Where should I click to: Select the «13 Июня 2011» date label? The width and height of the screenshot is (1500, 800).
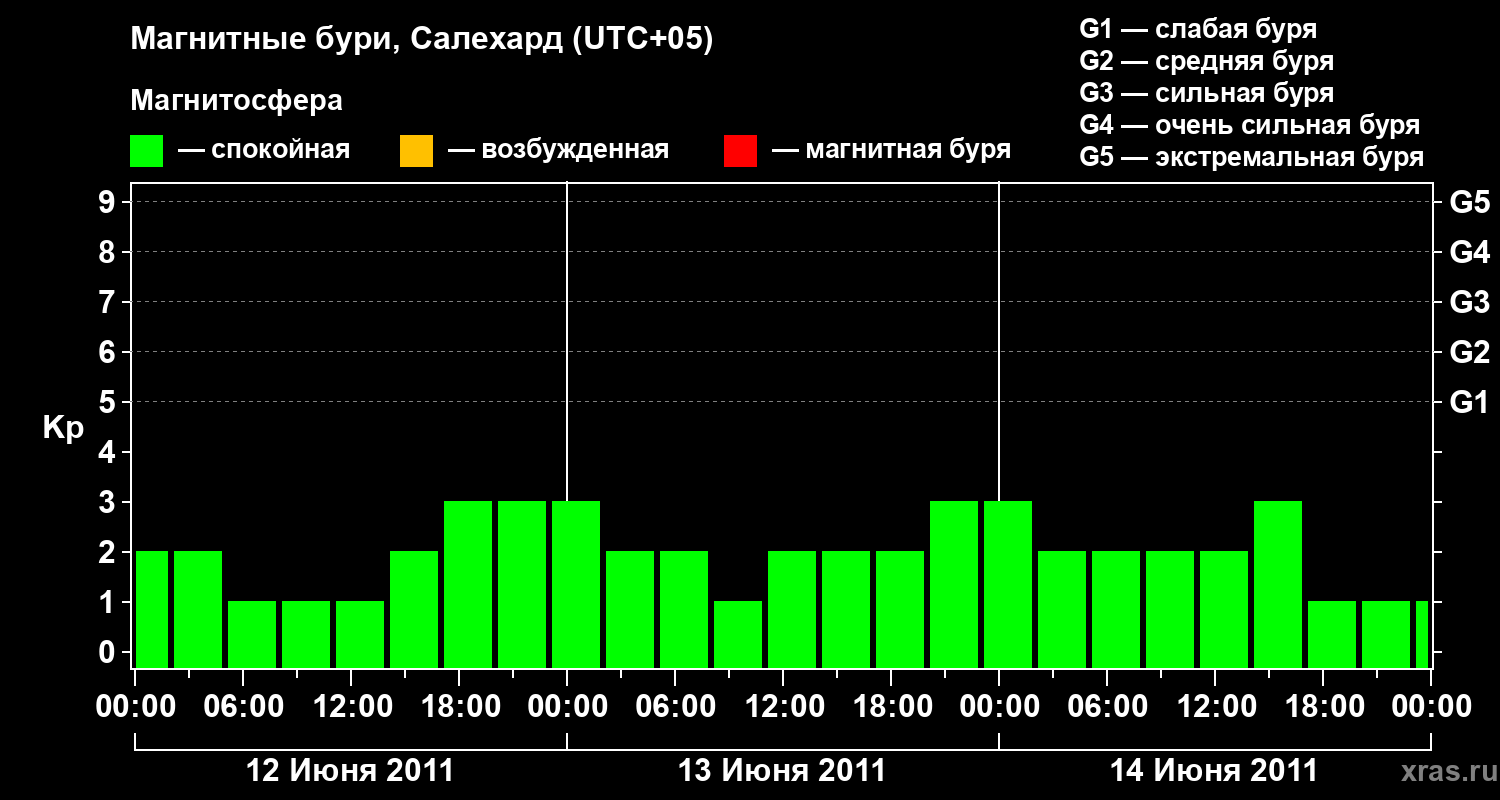[x=782, y=771]
